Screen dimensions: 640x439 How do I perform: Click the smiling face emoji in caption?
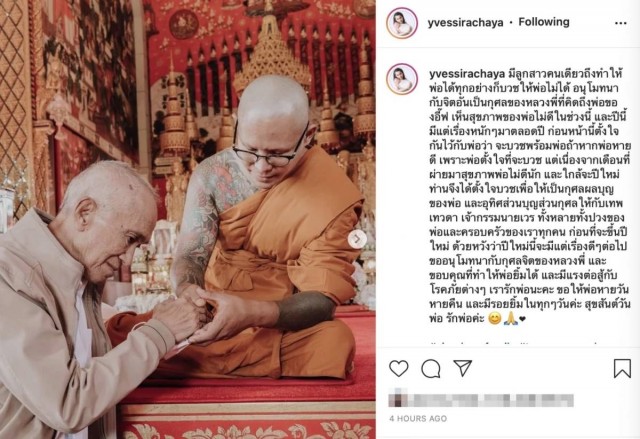(x=494, y=319)
